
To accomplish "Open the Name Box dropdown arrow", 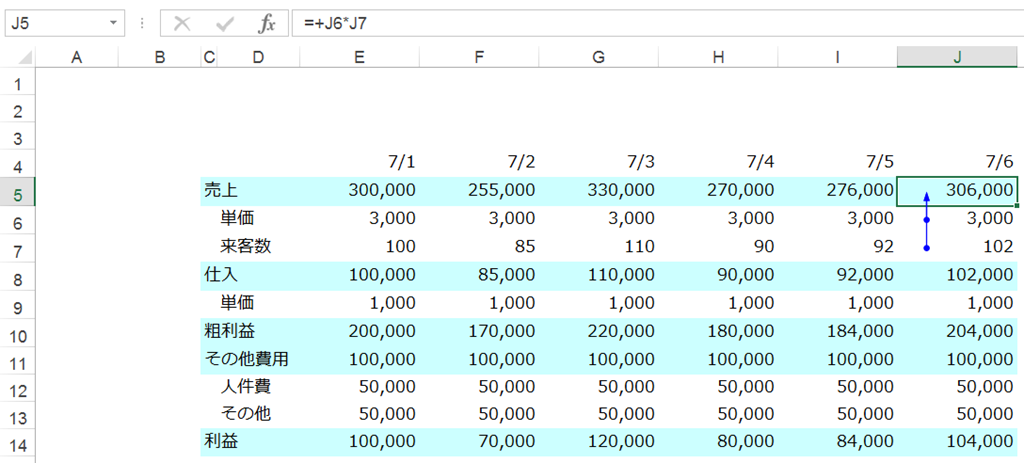I will (x=114, y=24).
